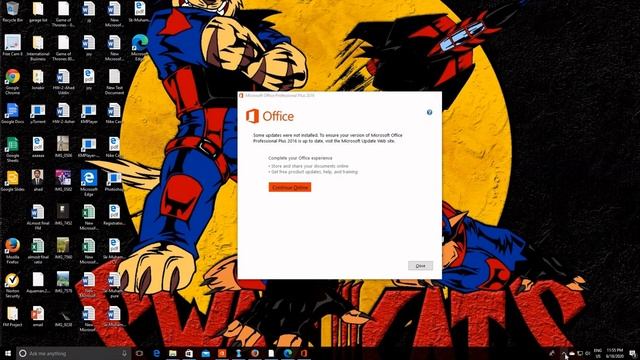Click the Ask me anything search box

pyautogui.click(x=73, y=353)
